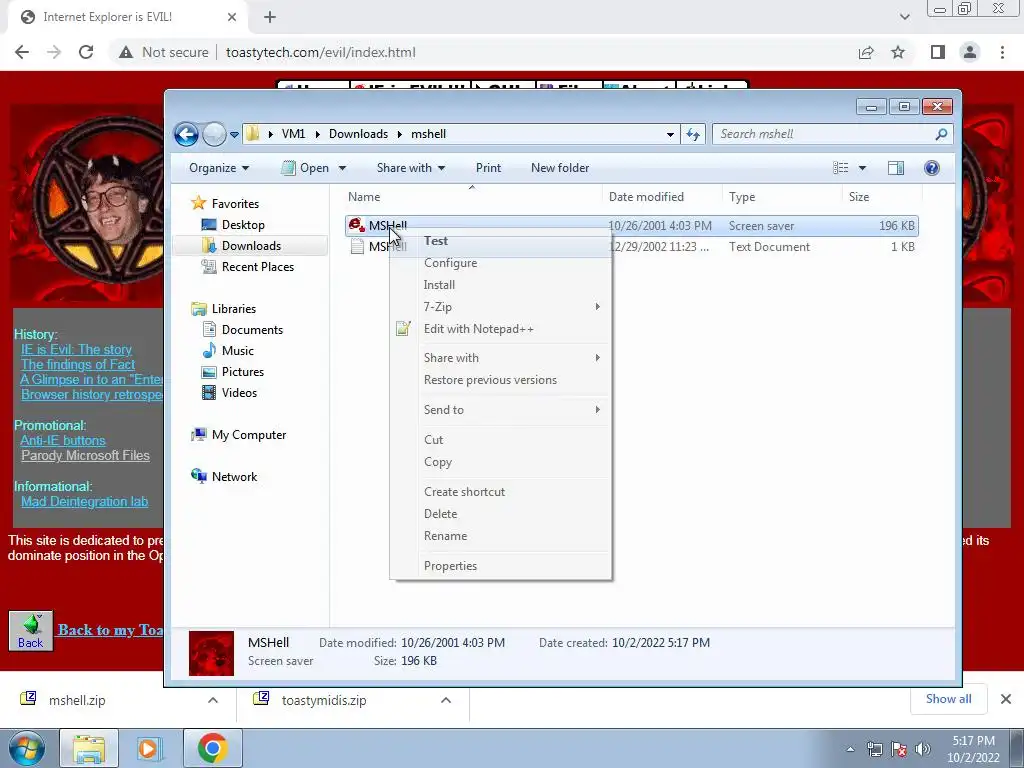The width and height of the screenshot is (1024, 768).
Task: Sort by the Size column header
Action: tap(882, 197)
